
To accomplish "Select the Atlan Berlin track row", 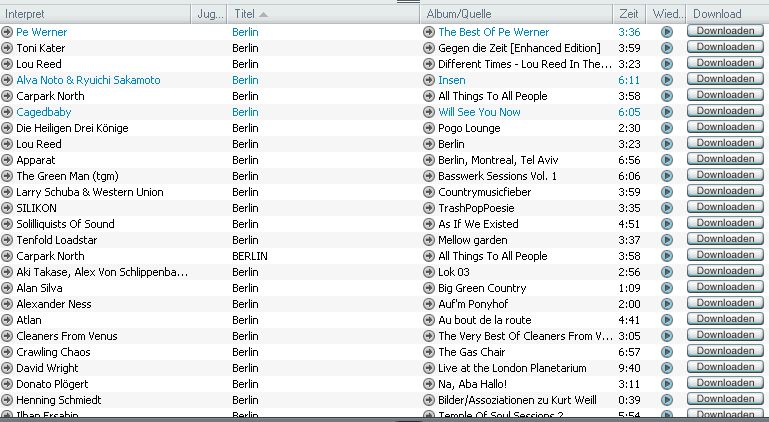I will [x=300, y=320].
